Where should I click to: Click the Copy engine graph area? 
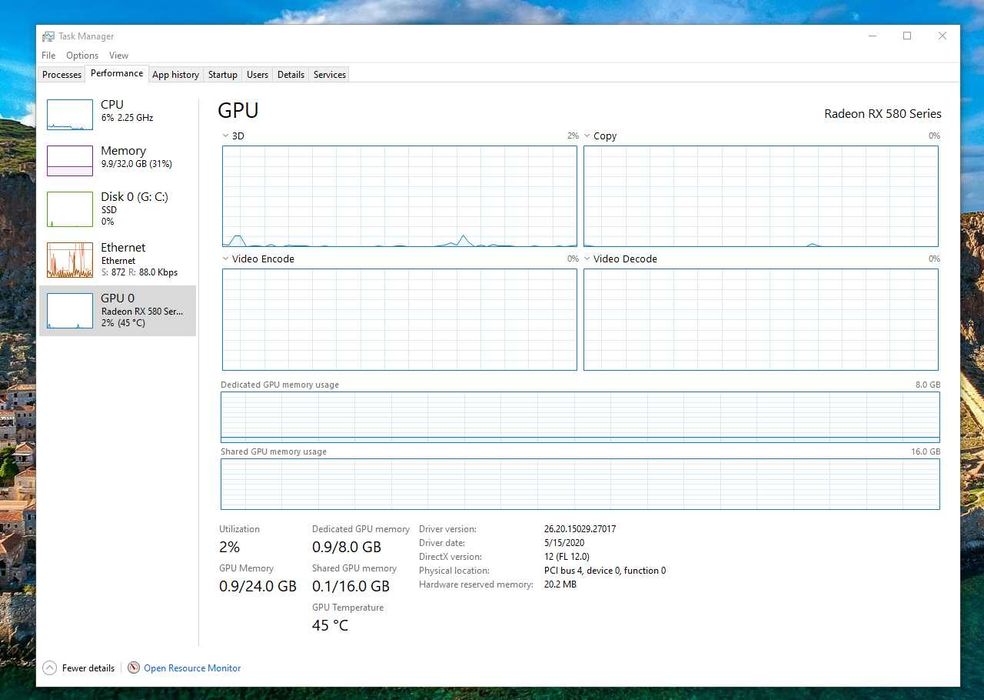[x=761, y=196]
